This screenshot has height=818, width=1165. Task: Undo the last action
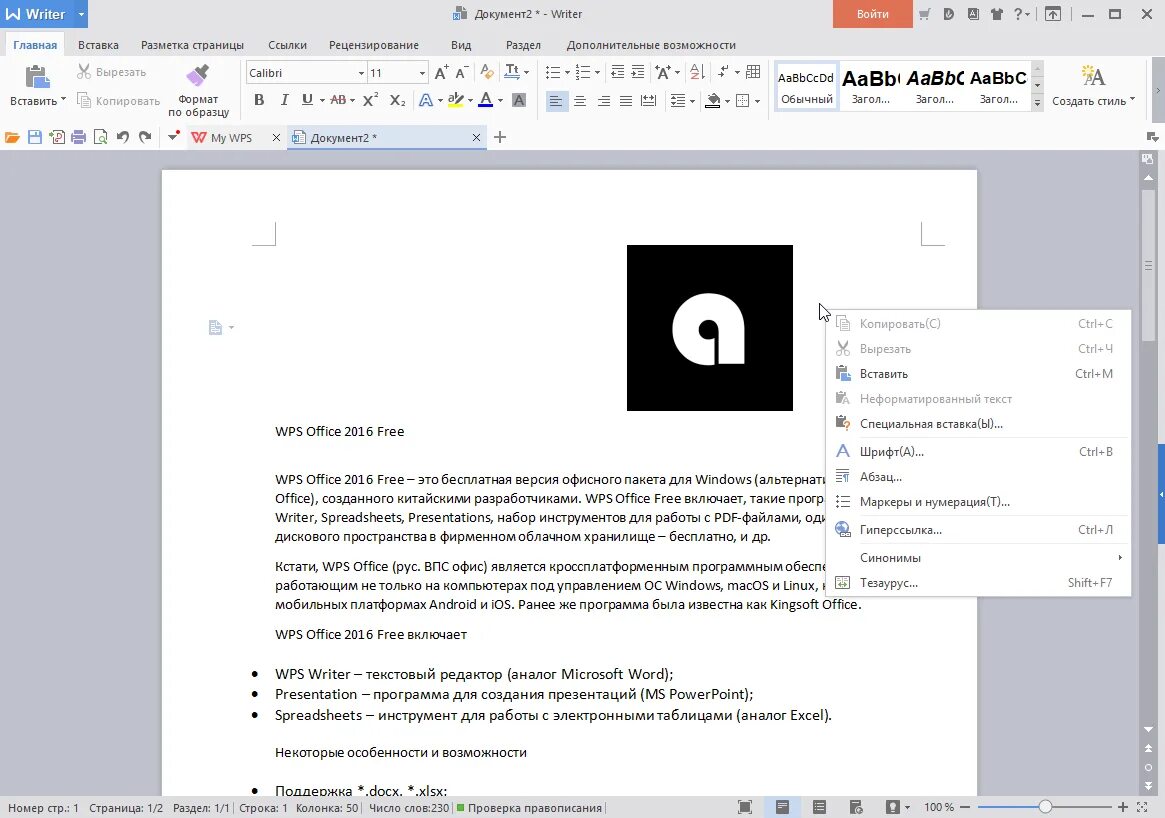tap(123, 137)
